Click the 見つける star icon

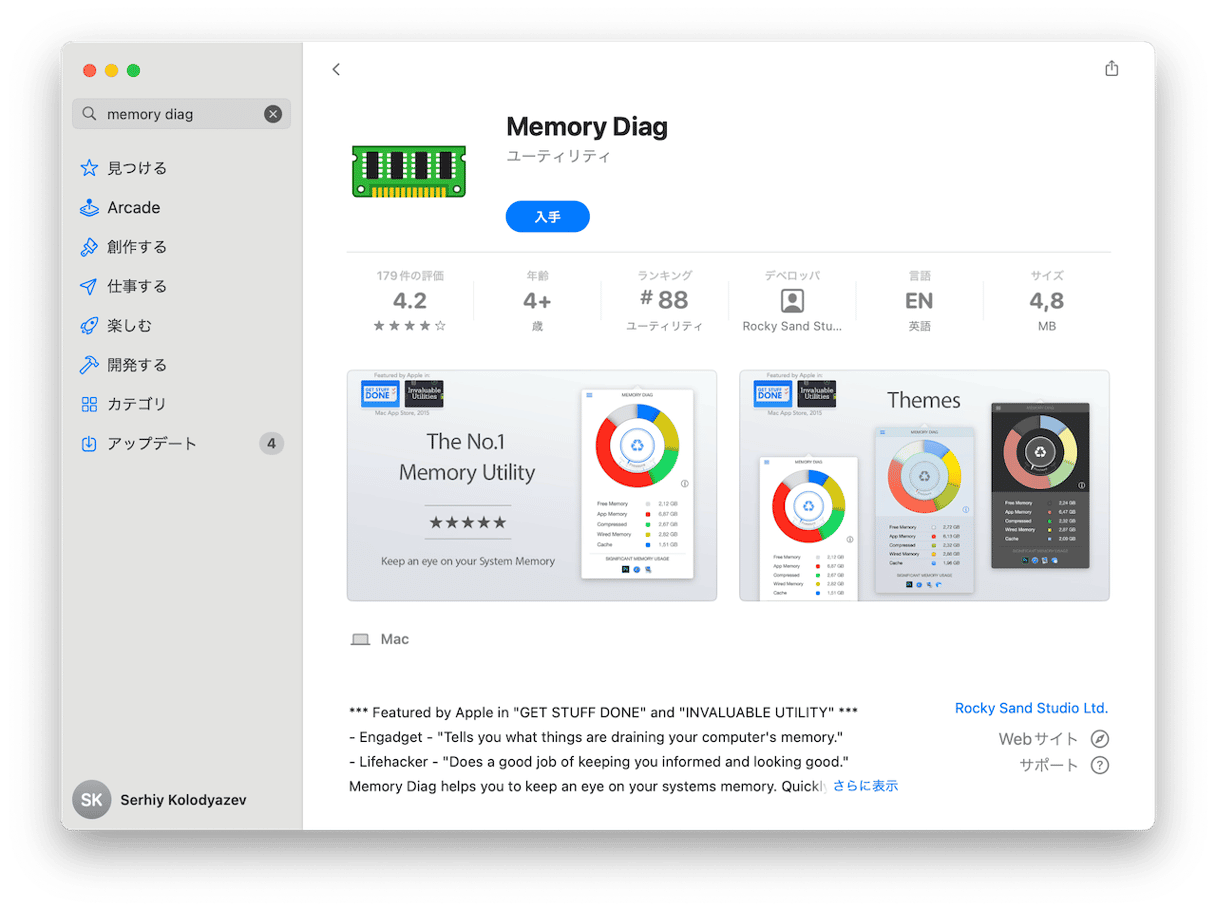(x=89, y=168)
